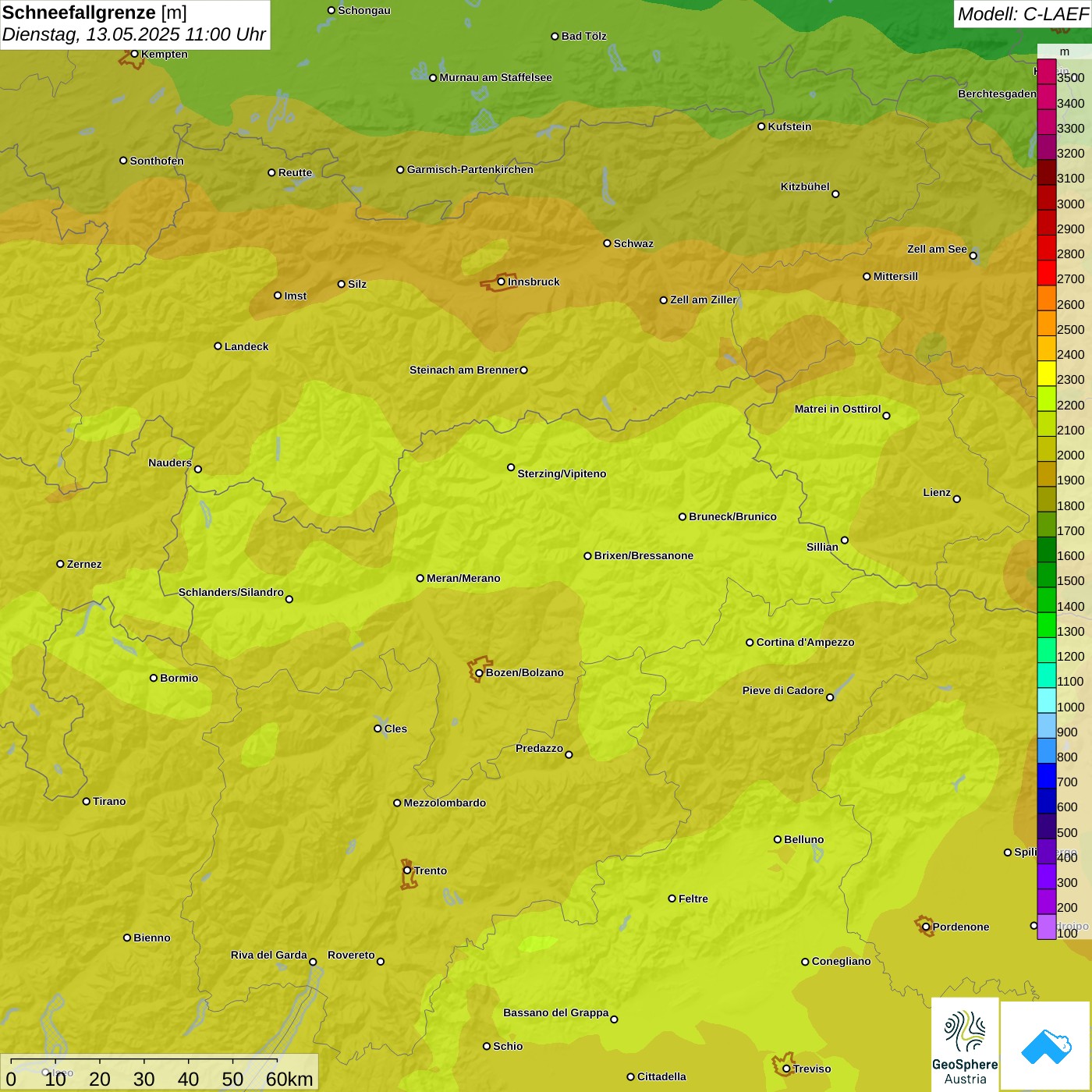Click the Kempten map marker
The width and height of the screenshot is (1092, 1092).
(x=134, y=54)
